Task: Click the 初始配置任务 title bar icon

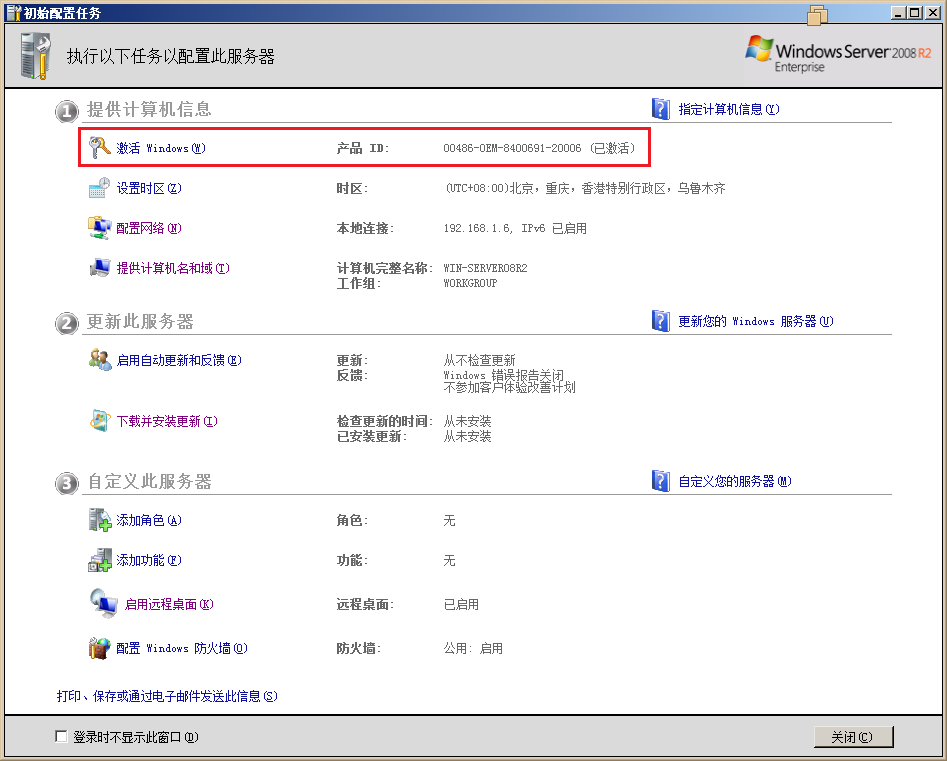Action: pyautogui.click(x=14, y=13)
